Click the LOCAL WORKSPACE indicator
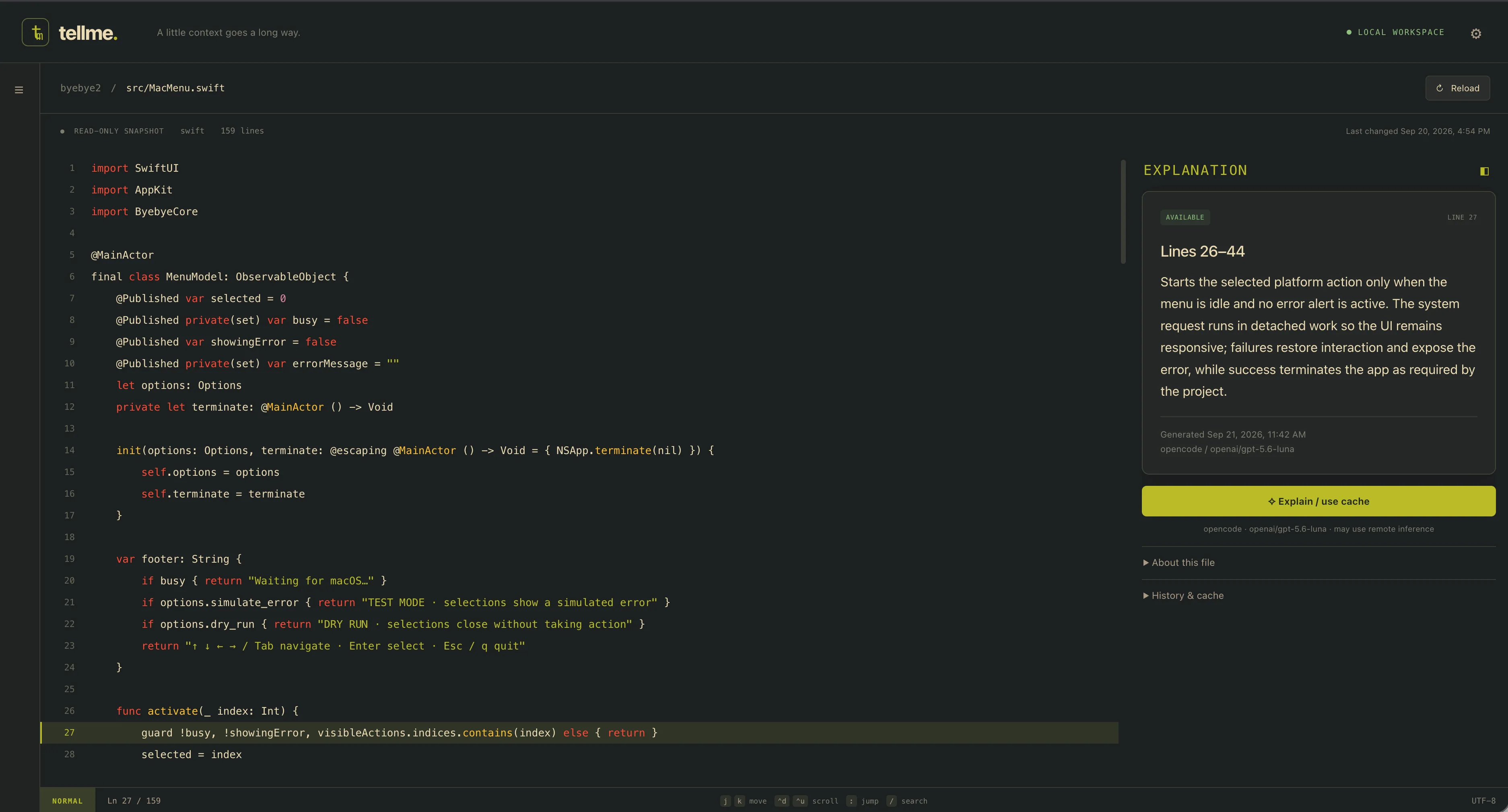 coord(1395,32)
